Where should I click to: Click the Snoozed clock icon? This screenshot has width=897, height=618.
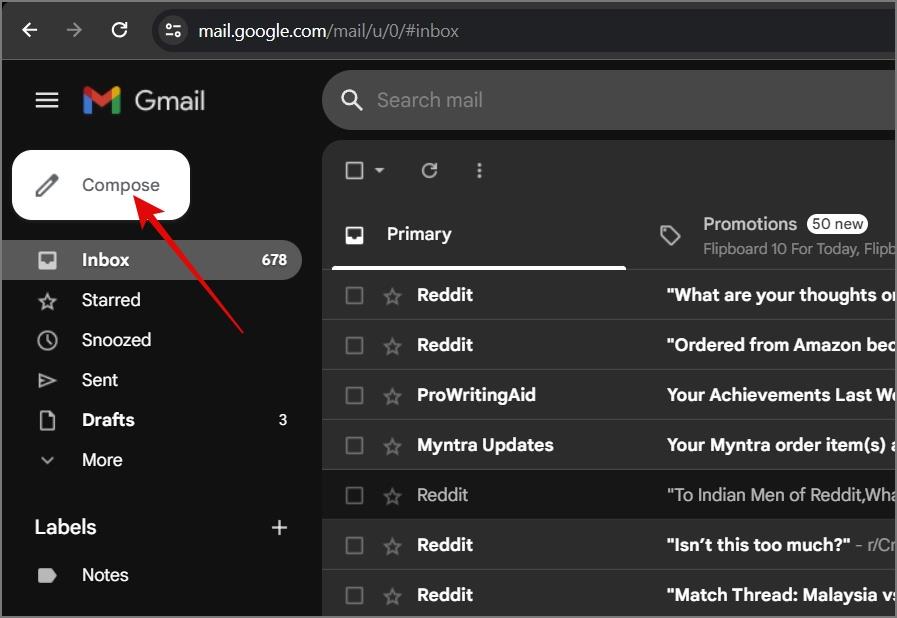(x=47, y=340)
